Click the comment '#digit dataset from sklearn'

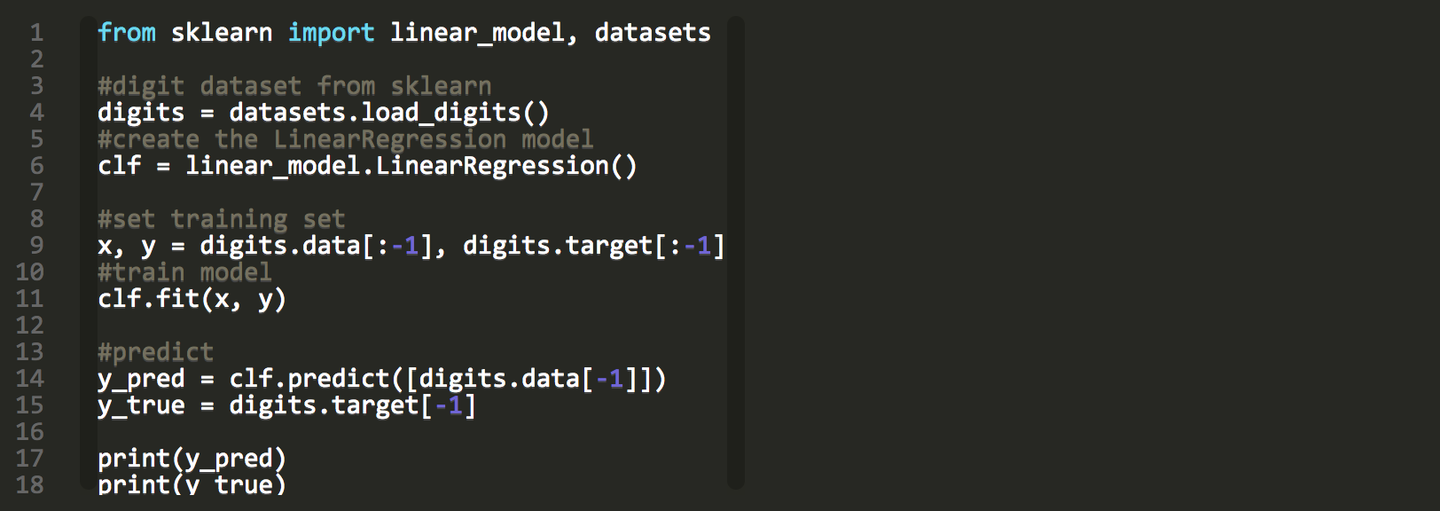[x=294, y=86]
